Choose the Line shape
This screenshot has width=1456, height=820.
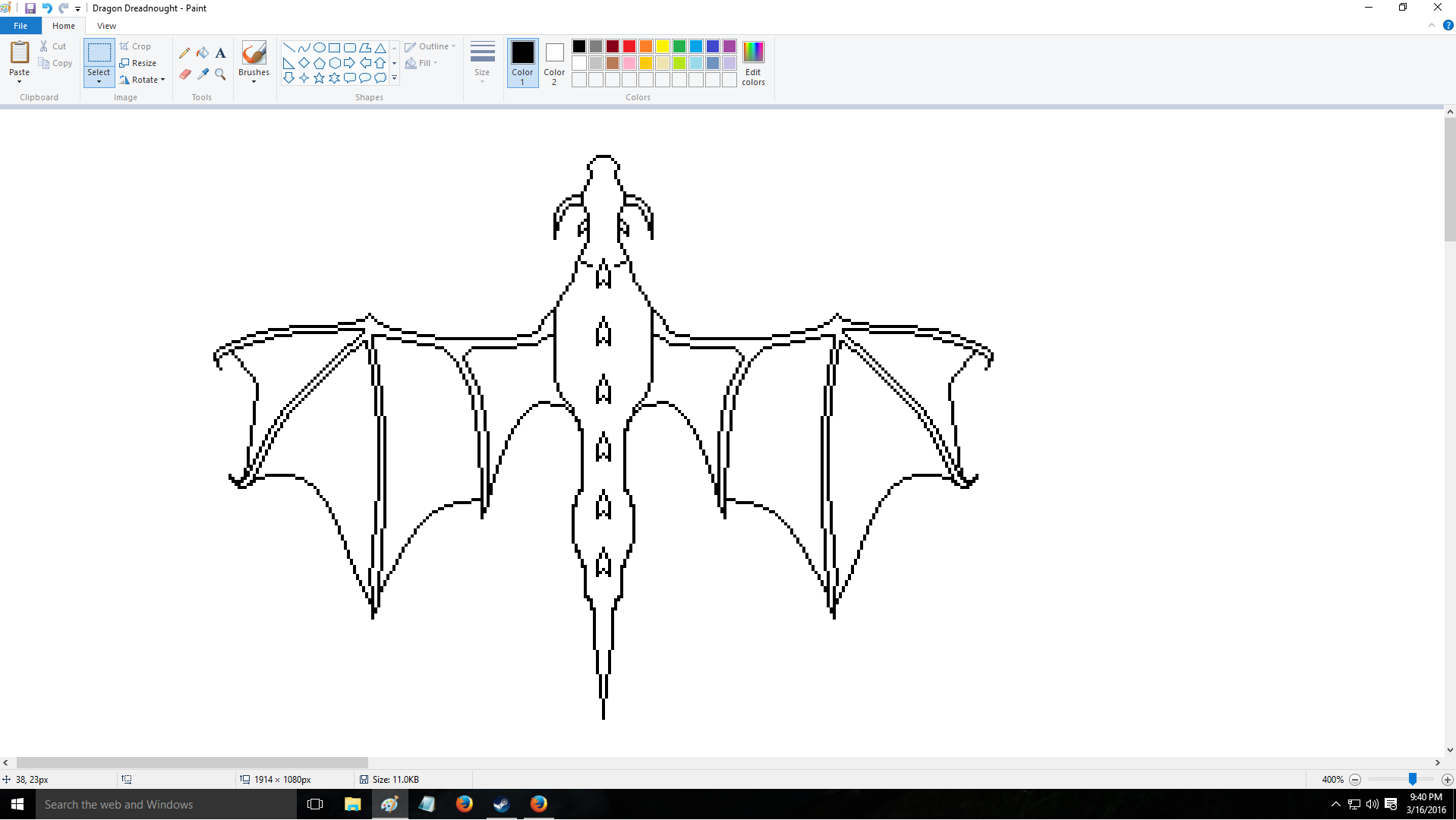point(288,47)
